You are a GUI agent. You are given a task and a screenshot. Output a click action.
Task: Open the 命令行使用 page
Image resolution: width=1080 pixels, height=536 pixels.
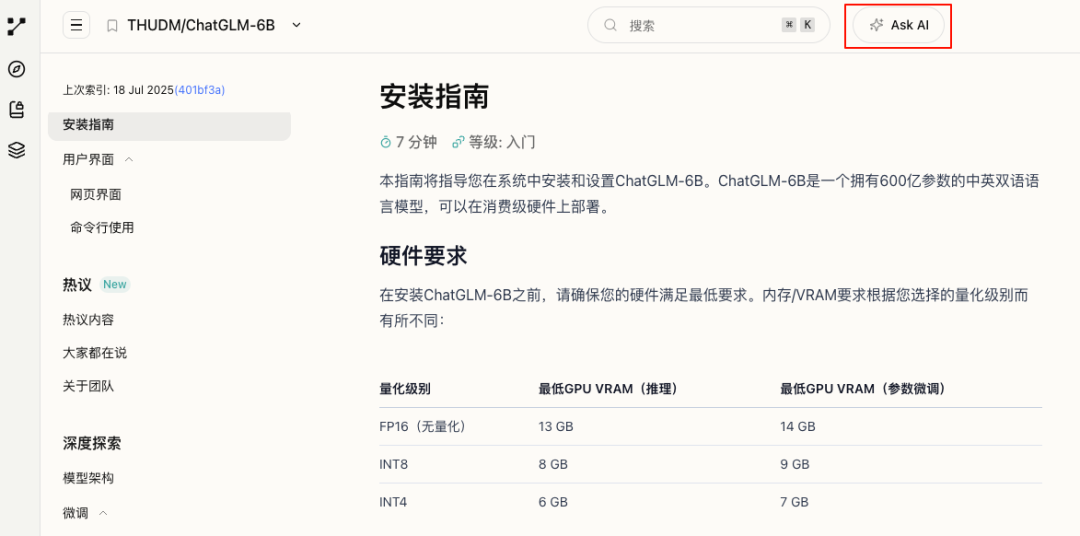pyautogui.click(x=102, y=228)
